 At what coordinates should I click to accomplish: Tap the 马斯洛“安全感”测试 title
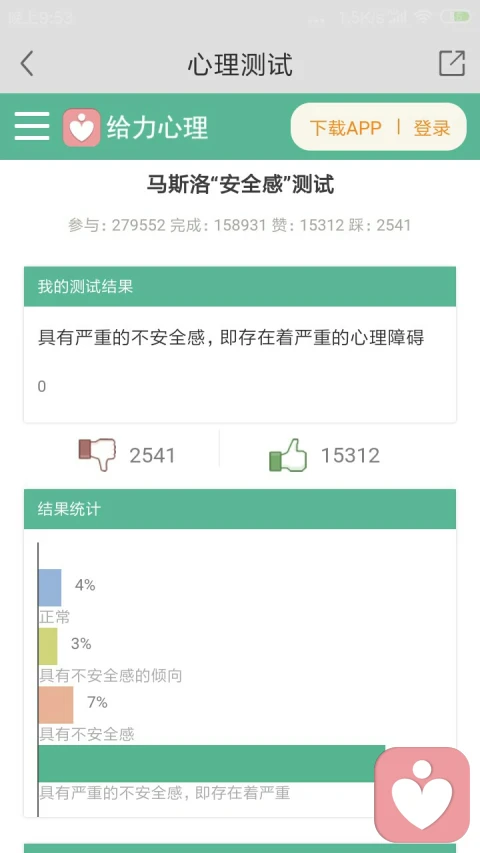241,185
